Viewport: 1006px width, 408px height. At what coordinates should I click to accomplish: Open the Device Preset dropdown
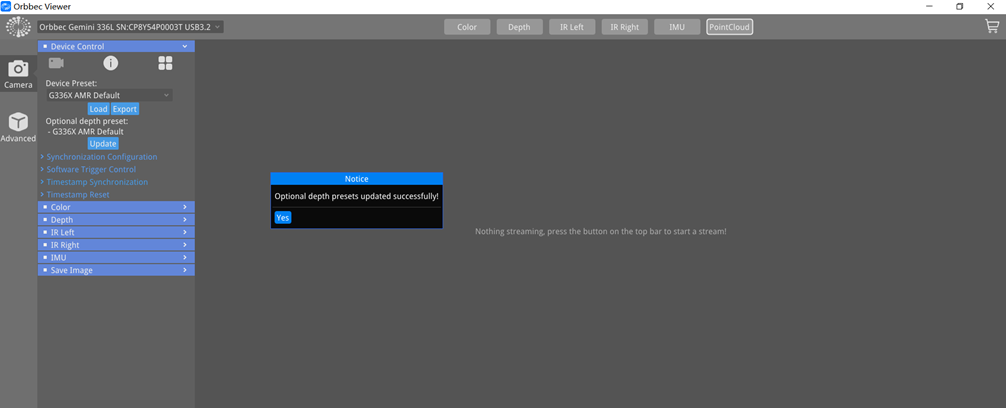click(109, 95)
